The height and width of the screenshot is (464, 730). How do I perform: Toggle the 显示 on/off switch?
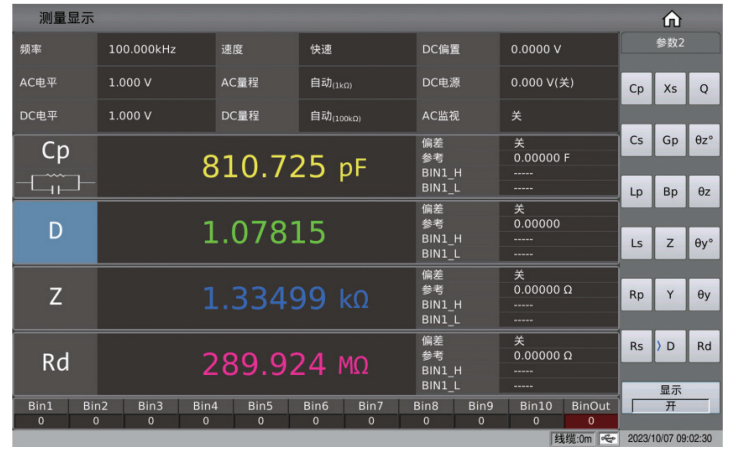coord(670,405)
